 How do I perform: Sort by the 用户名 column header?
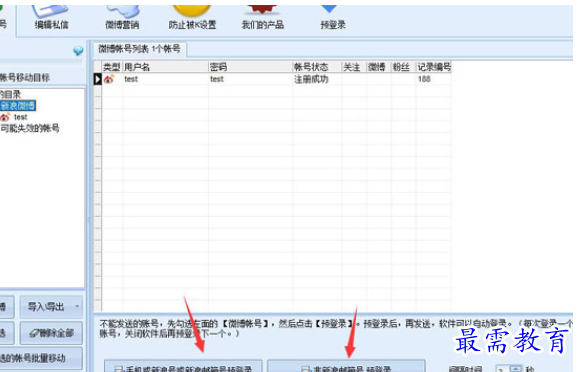[x=165, y=67]
